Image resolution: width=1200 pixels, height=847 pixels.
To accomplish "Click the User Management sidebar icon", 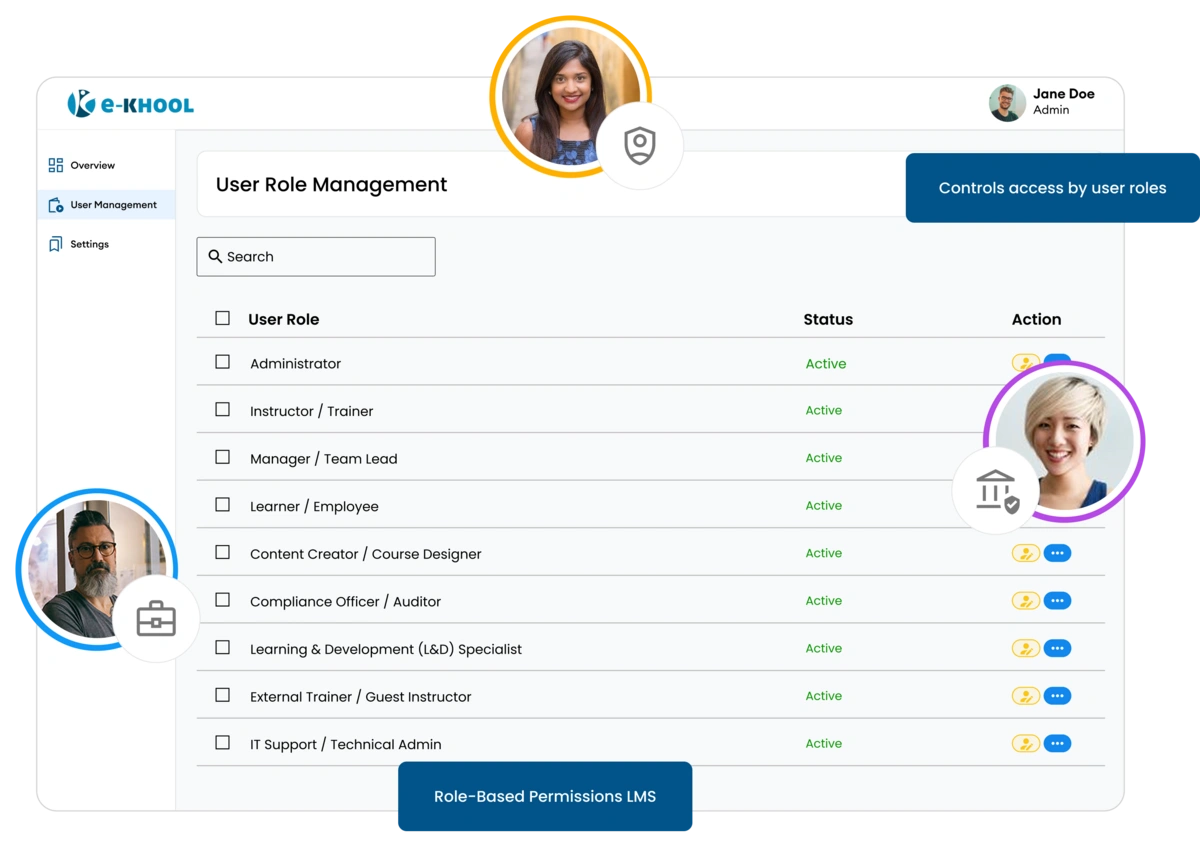I will (x=56, y=204).
